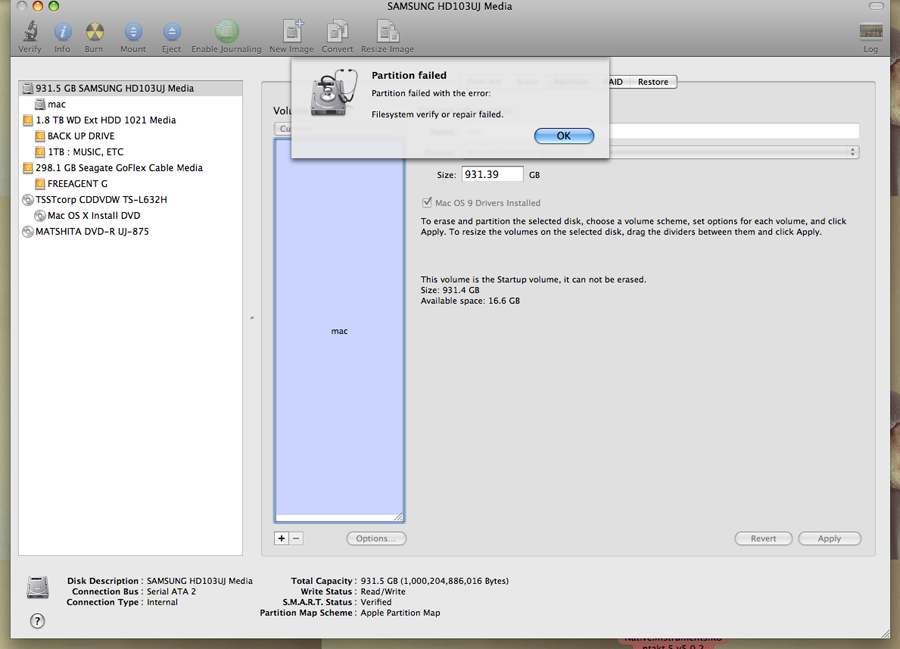Image resolution: width=900 pixels, height=649 pixels.
Task: Select the mac partition block in layout
Action: click(x=339, y=331)
